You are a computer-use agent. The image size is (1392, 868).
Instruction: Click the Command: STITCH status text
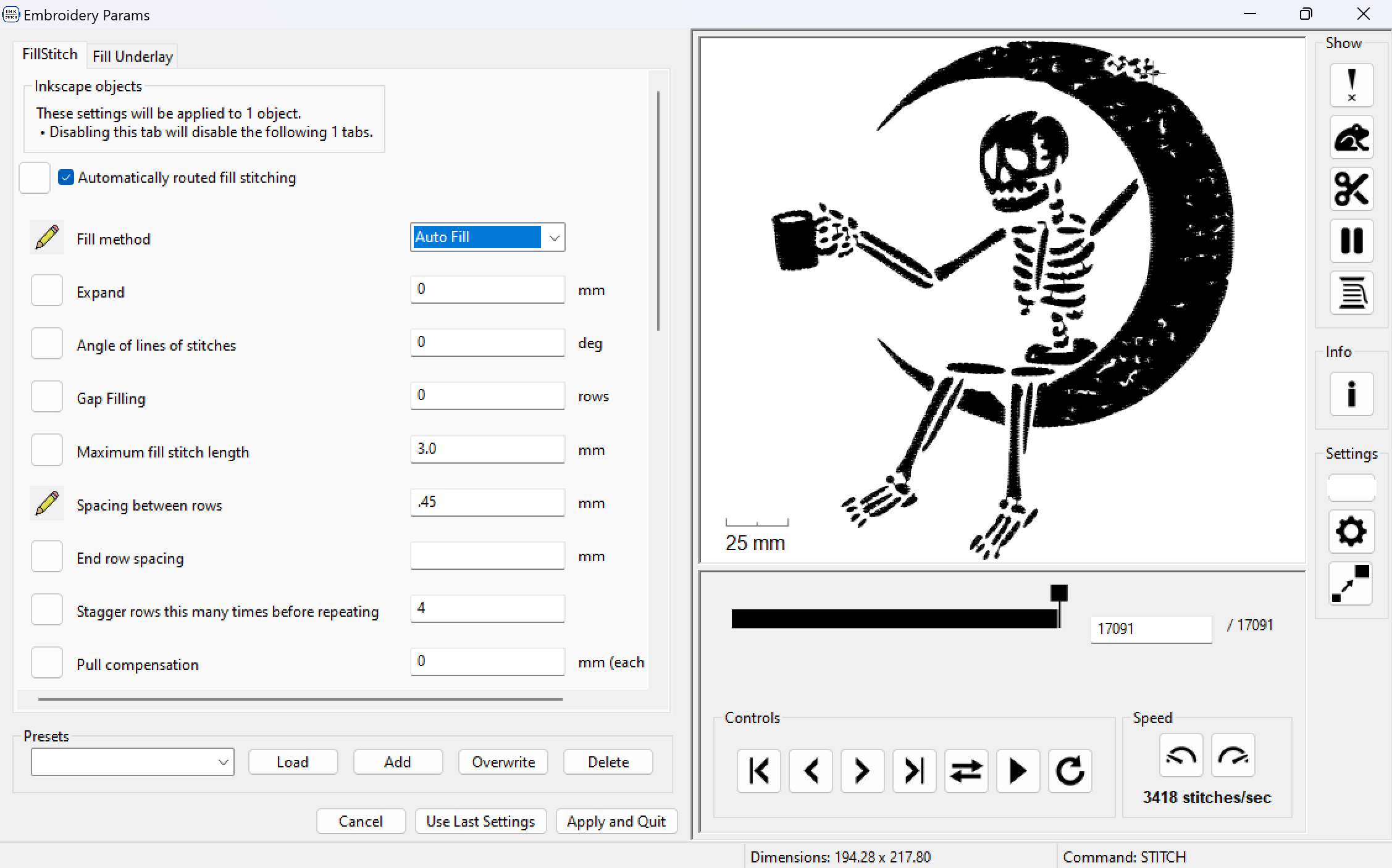click(1125, 858)
